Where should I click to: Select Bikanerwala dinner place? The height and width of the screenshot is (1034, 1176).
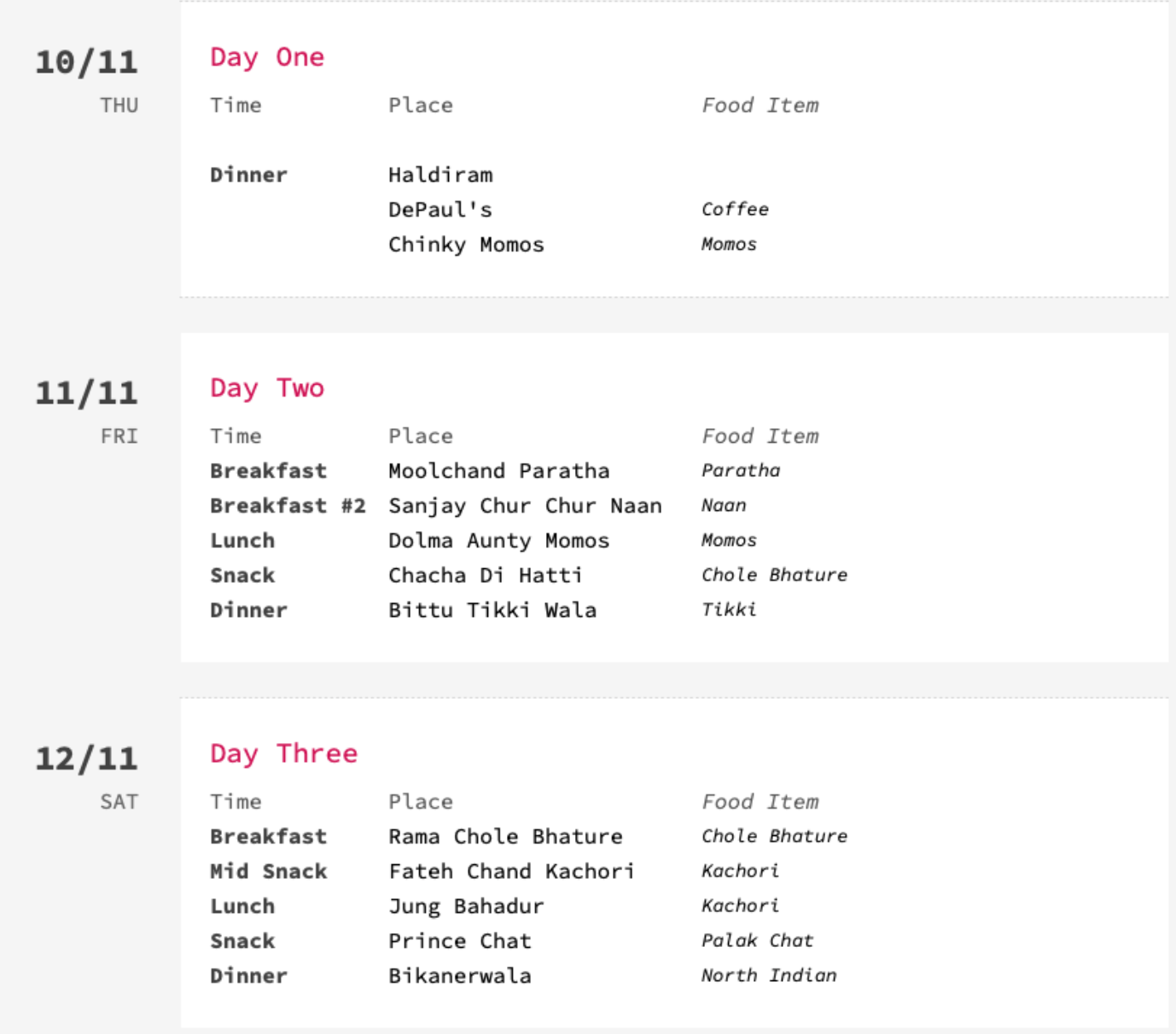point(459,976)
